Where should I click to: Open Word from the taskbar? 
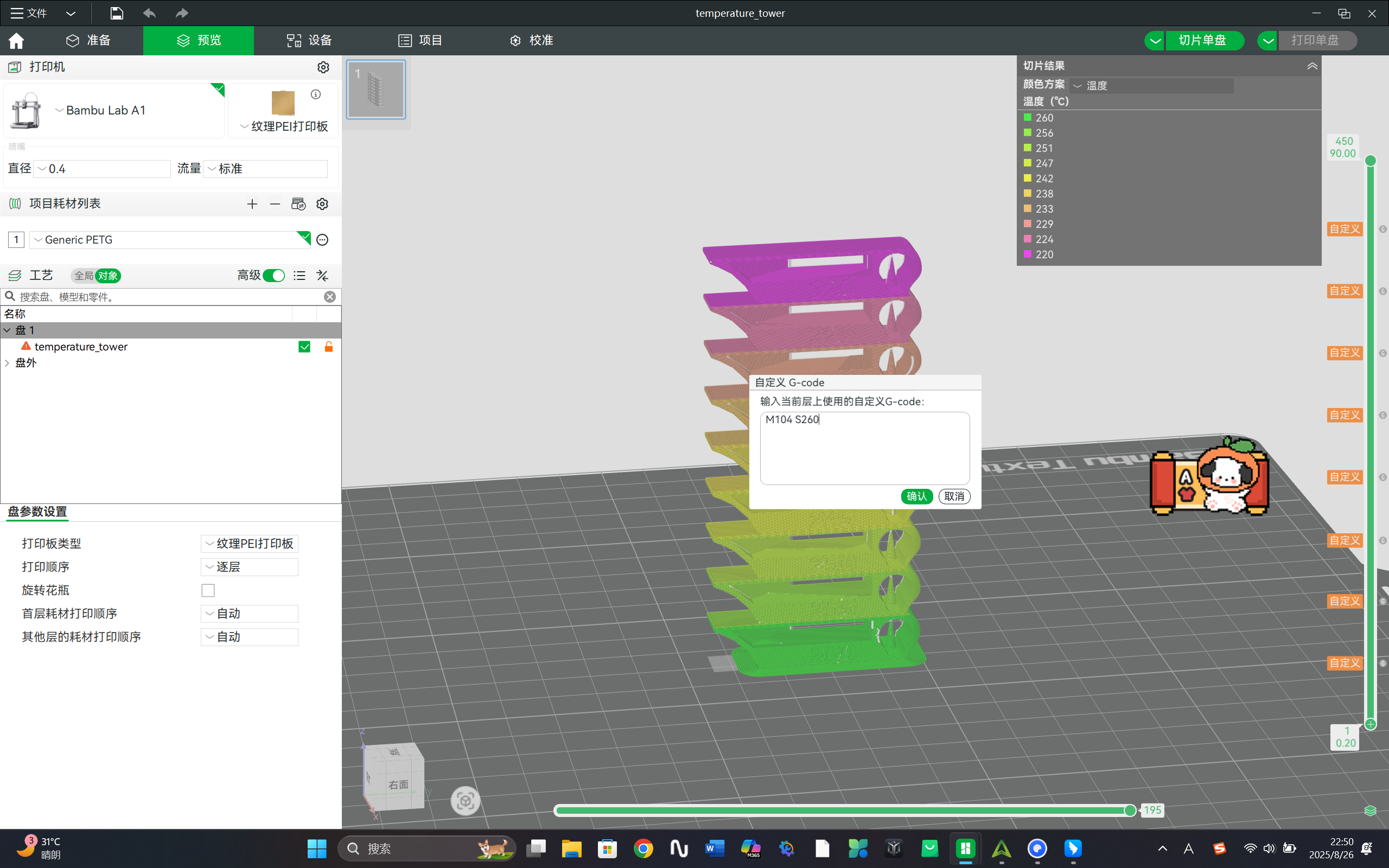[x=715, y=848]
